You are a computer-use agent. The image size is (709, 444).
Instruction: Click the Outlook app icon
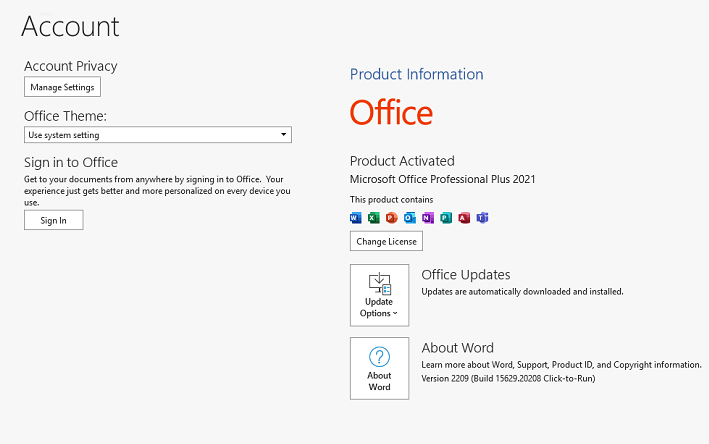[410, 218]
